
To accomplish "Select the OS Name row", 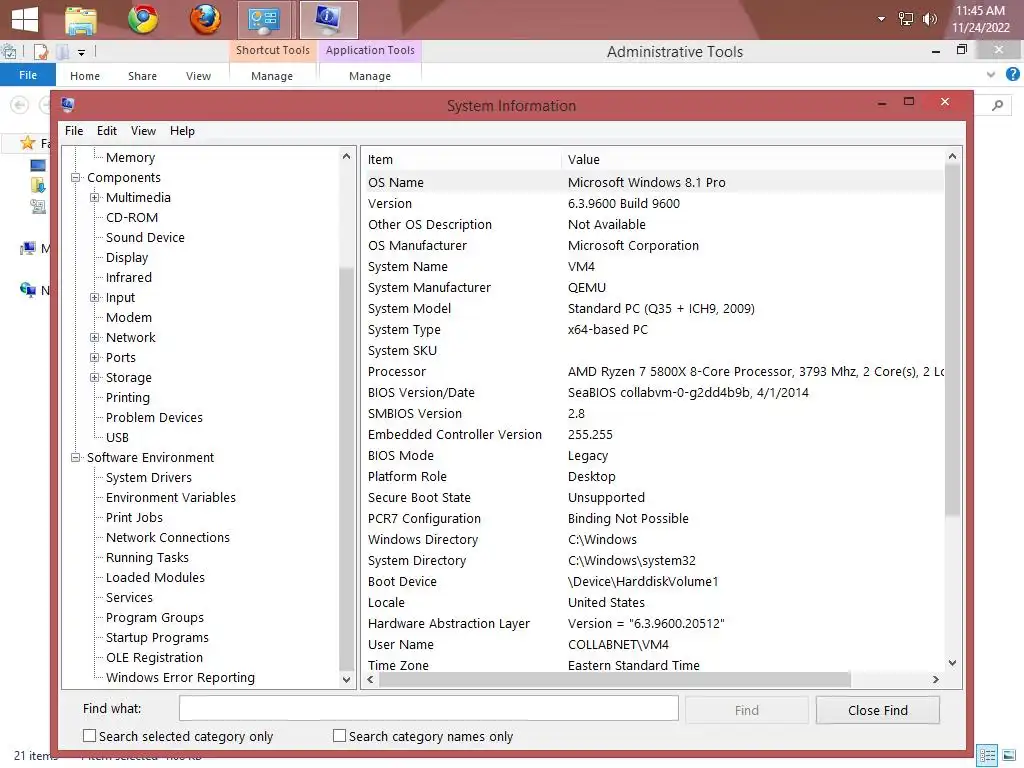I will [653, 182].
